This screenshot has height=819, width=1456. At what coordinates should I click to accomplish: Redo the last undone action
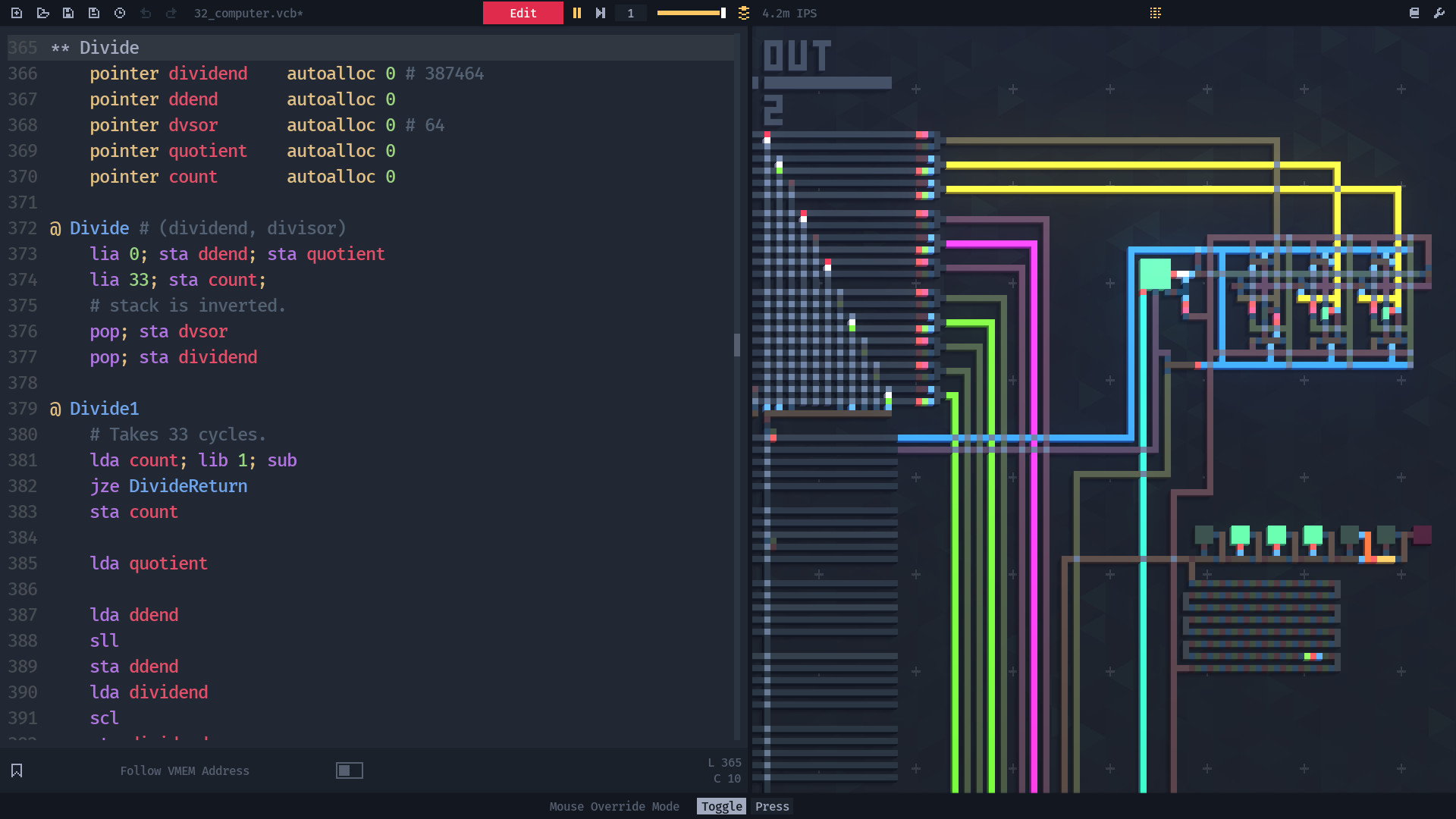[171, 13]
